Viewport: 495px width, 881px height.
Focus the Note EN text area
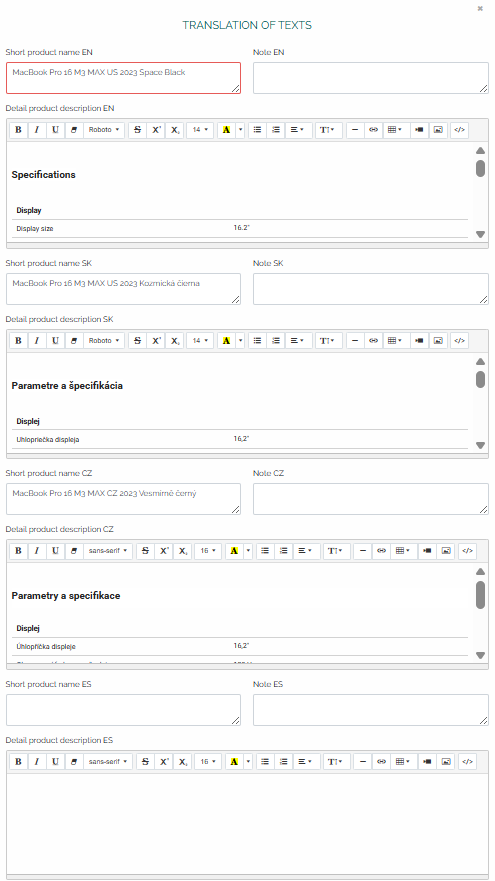point(371,78)
